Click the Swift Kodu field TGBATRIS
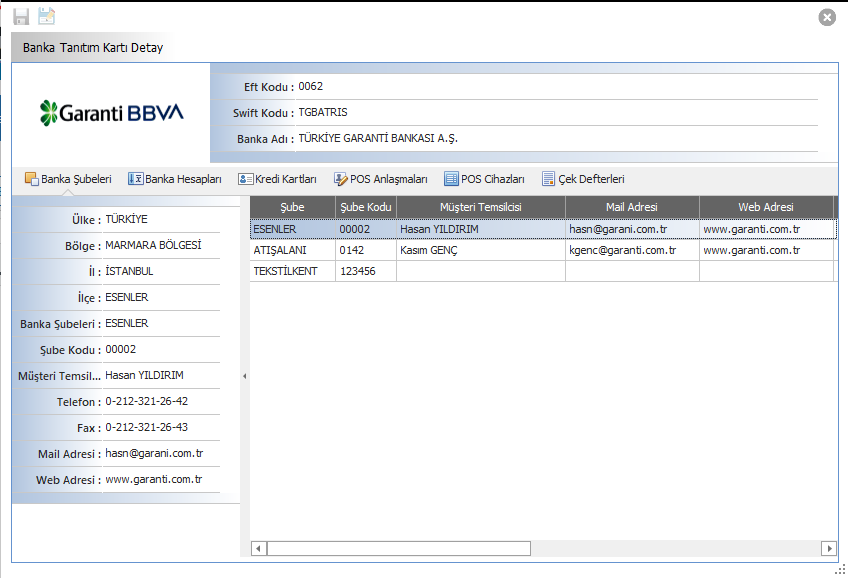 coord(556,112)
